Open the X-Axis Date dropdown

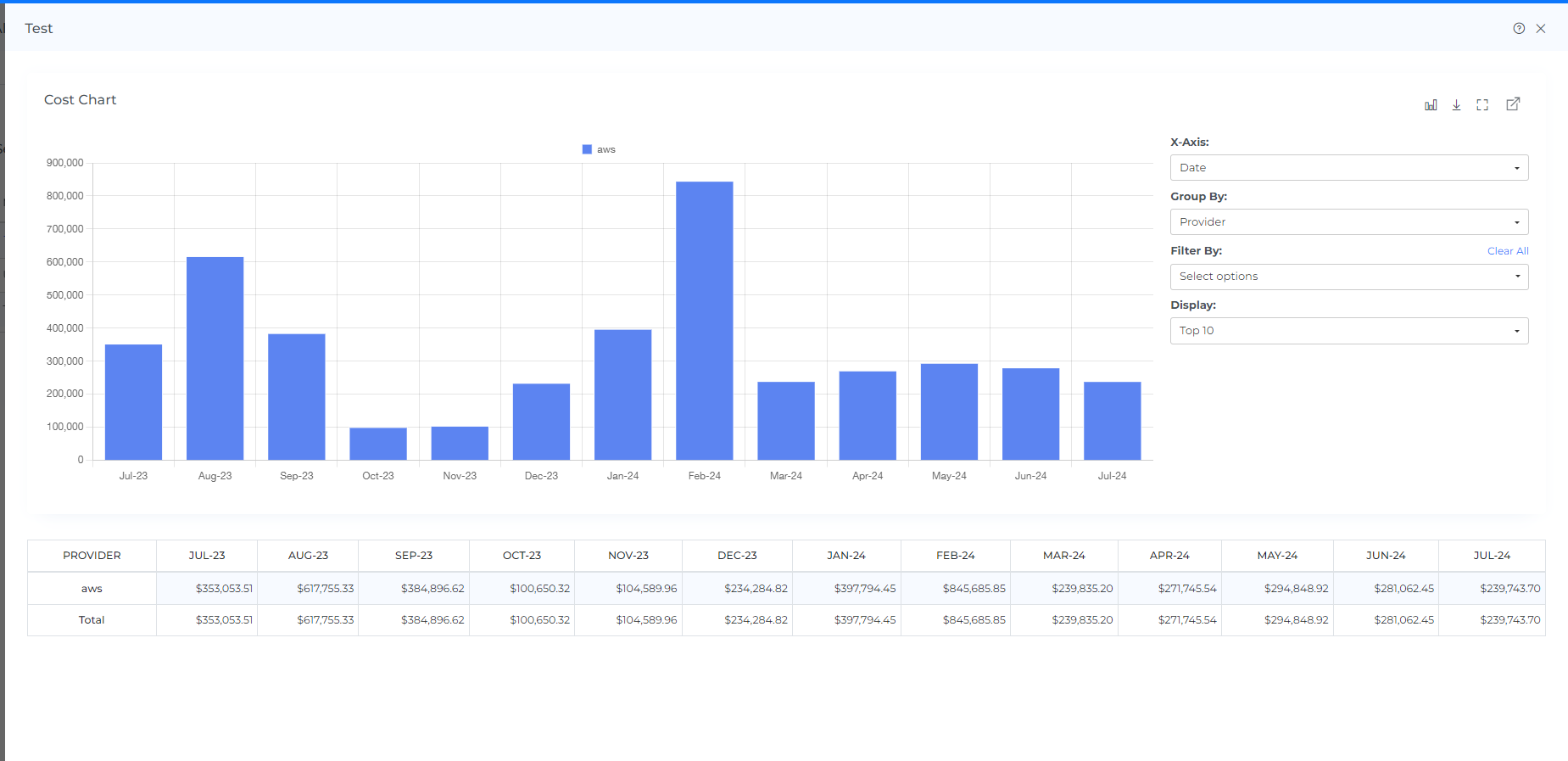[x=1348, y=168]
